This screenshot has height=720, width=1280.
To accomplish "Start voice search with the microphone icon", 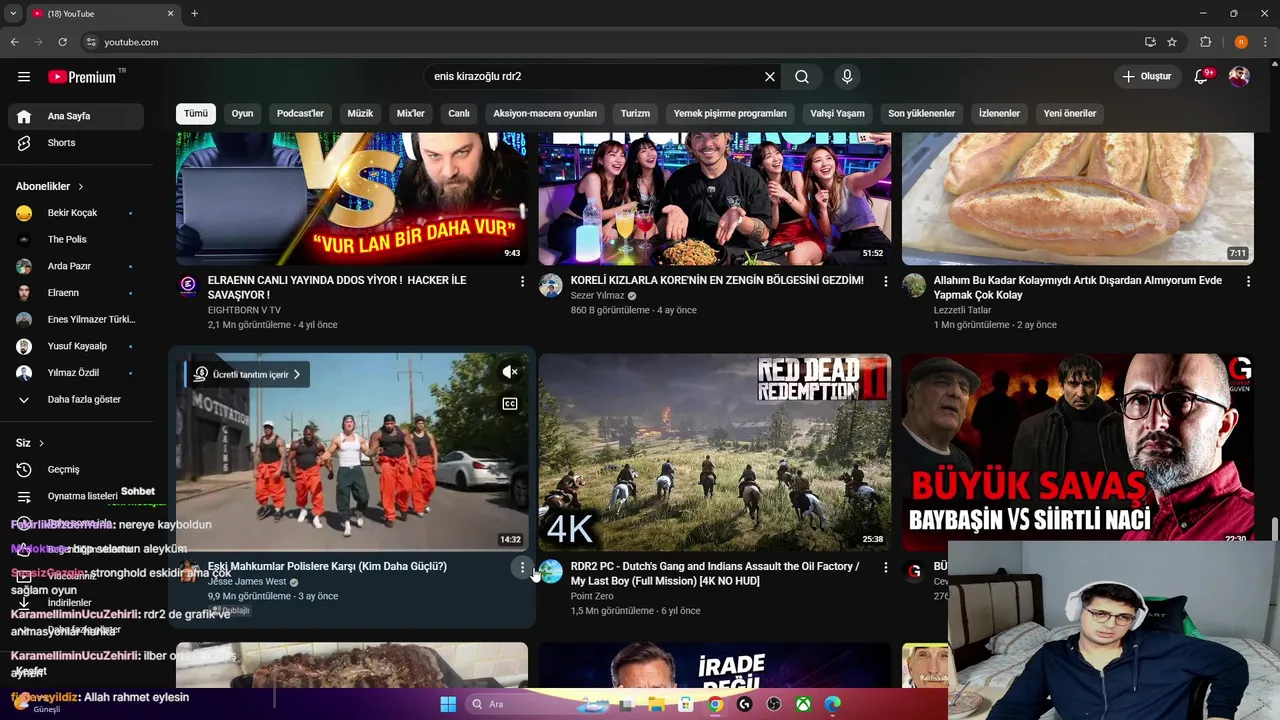I will (847, 77).
